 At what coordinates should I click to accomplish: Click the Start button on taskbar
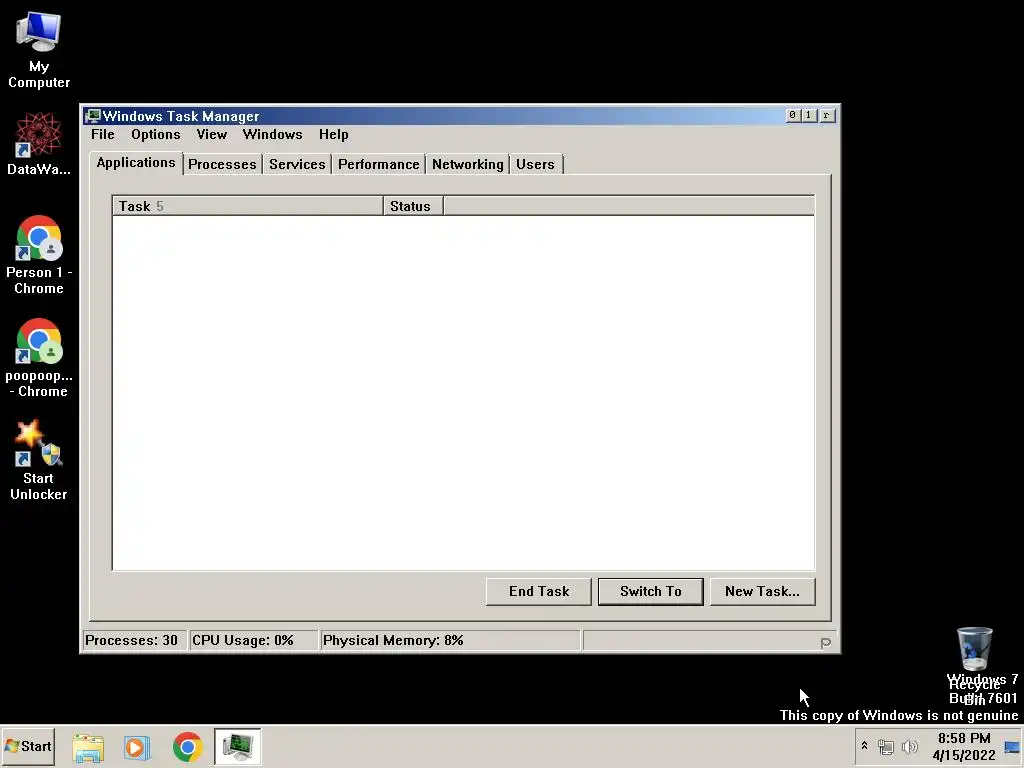pyautogui.click(x=28, y=746)
